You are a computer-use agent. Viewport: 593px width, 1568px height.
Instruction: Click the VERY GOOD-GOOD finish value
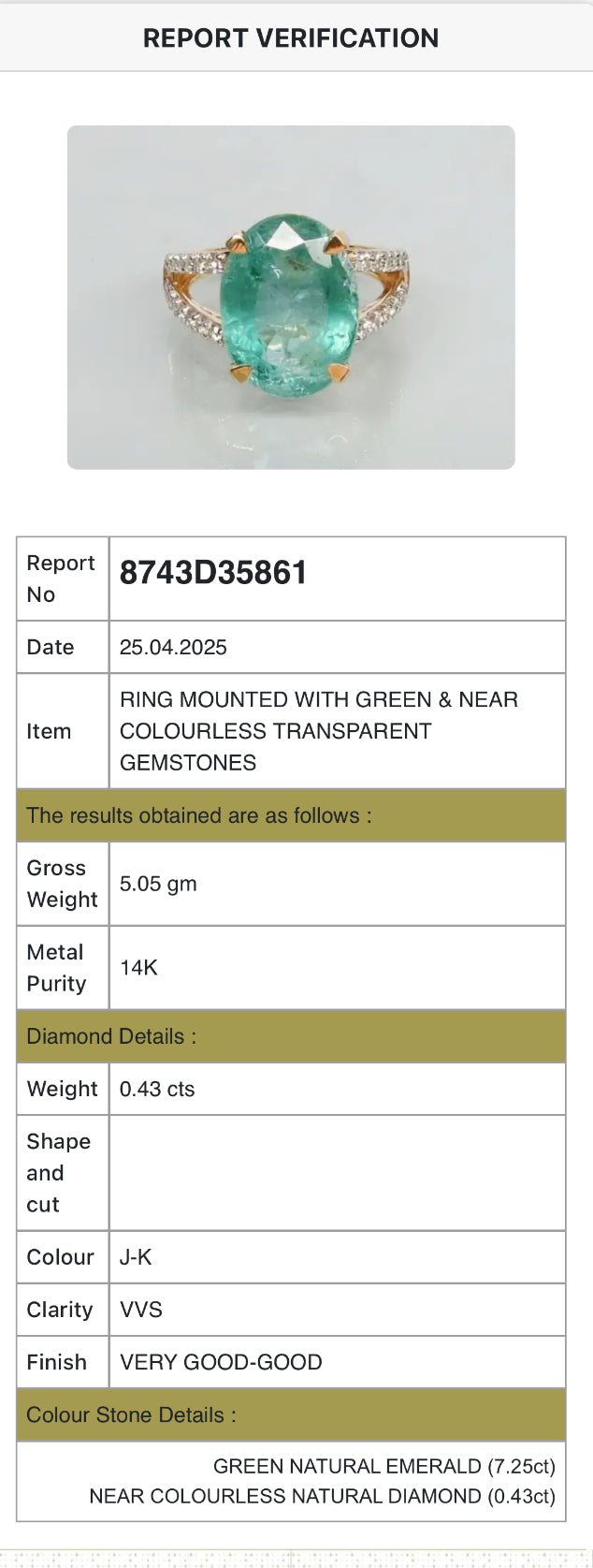(x=221, y=1362)
